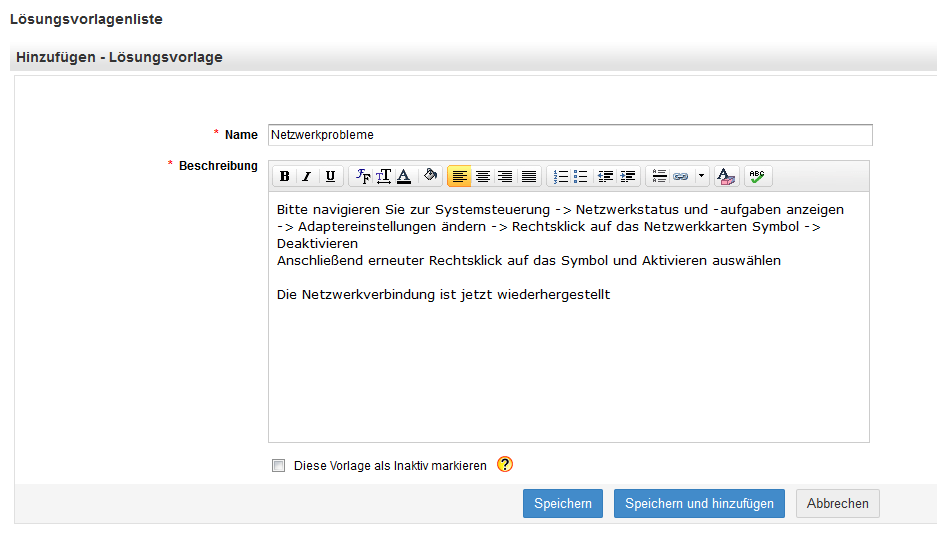The image size is (937, 545).
Task: Click 'Die Netzwerkverbindung ist jetzt wiederhergestellt' line
Action: [x=443, y=295]
